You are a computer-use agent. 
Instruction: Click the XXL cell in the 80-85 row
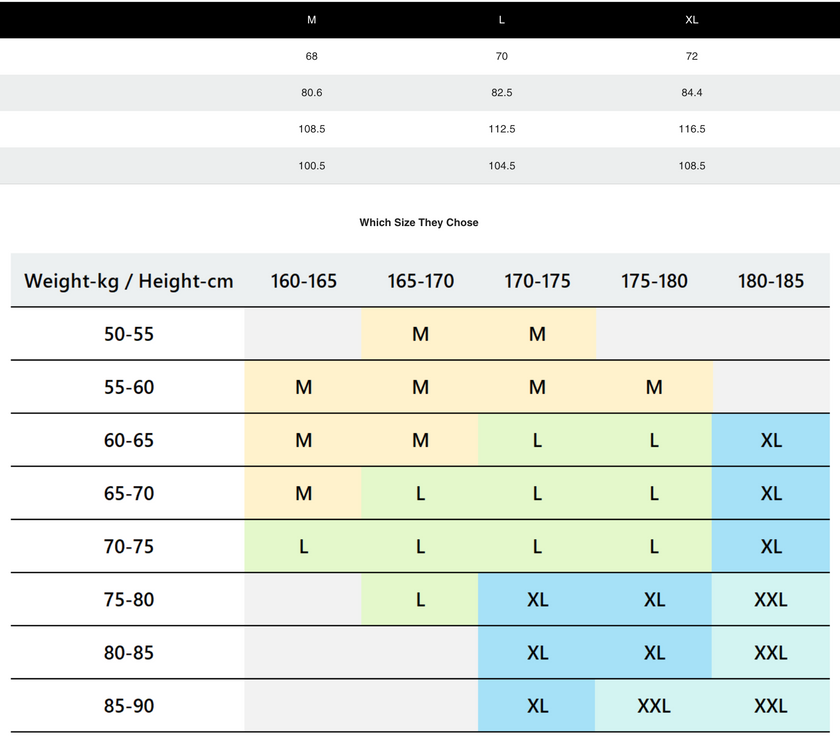[771, 653]
